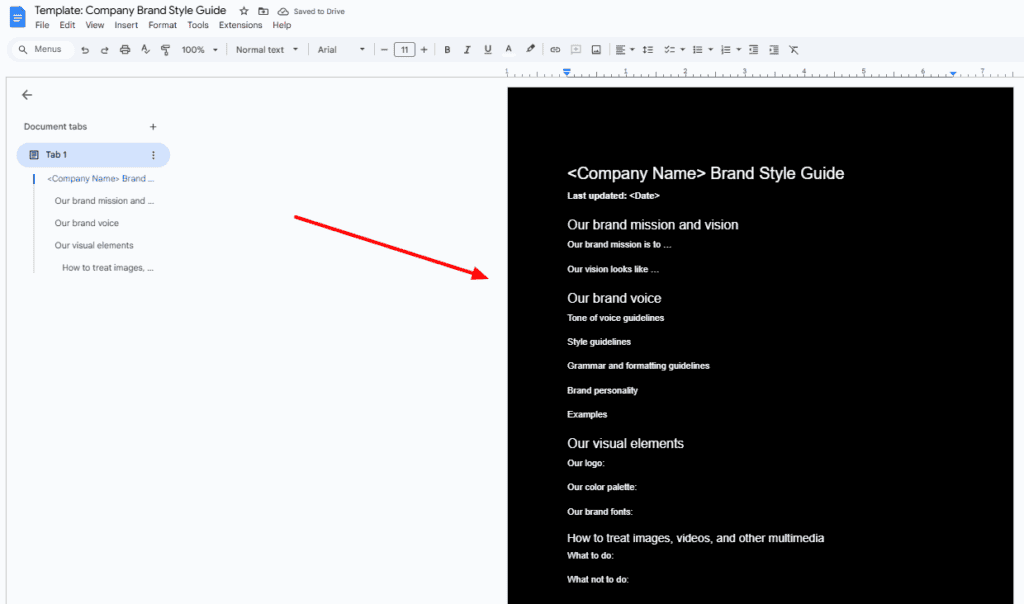Viewport: 1024px width, 604px height.
Task: Open the font family dropdown showing Arial
Action: (339, 49)
